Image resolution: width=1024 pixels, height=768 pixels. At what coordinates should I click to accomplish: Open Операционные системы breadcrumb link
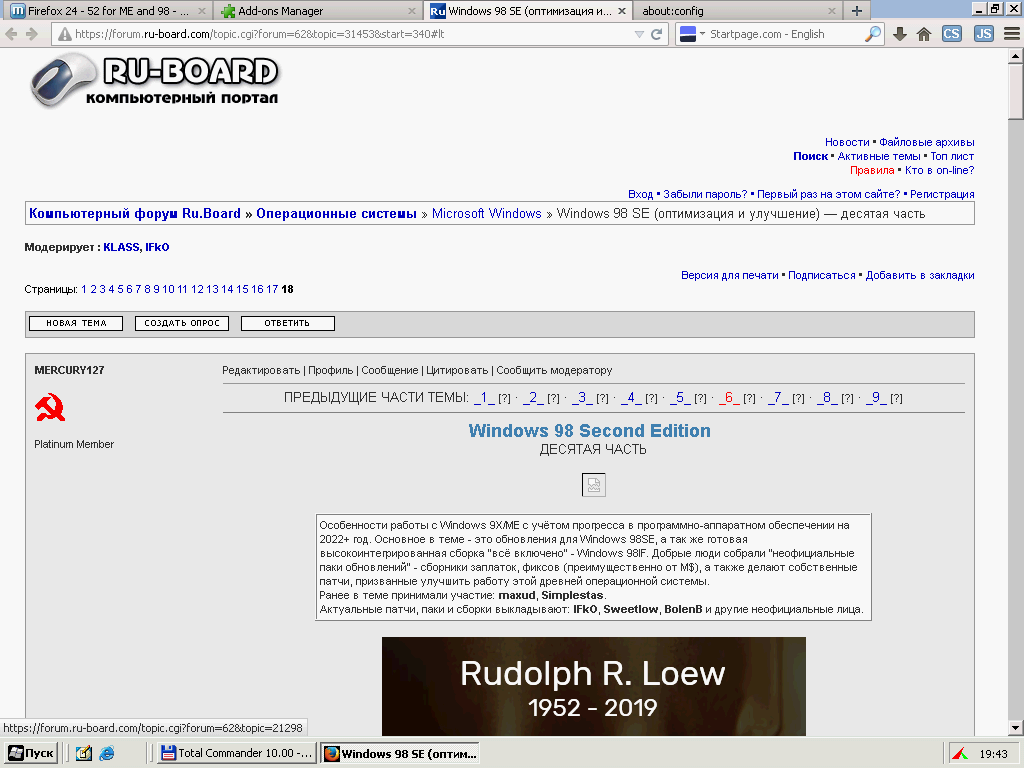336,214
